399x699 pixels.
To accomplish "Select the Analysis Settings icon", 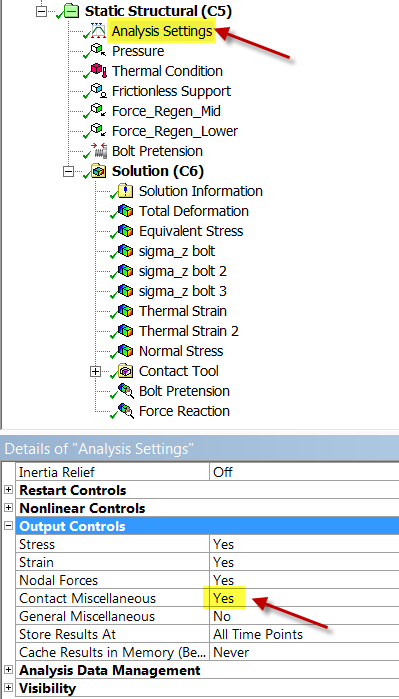I will (x=98, y=32).
